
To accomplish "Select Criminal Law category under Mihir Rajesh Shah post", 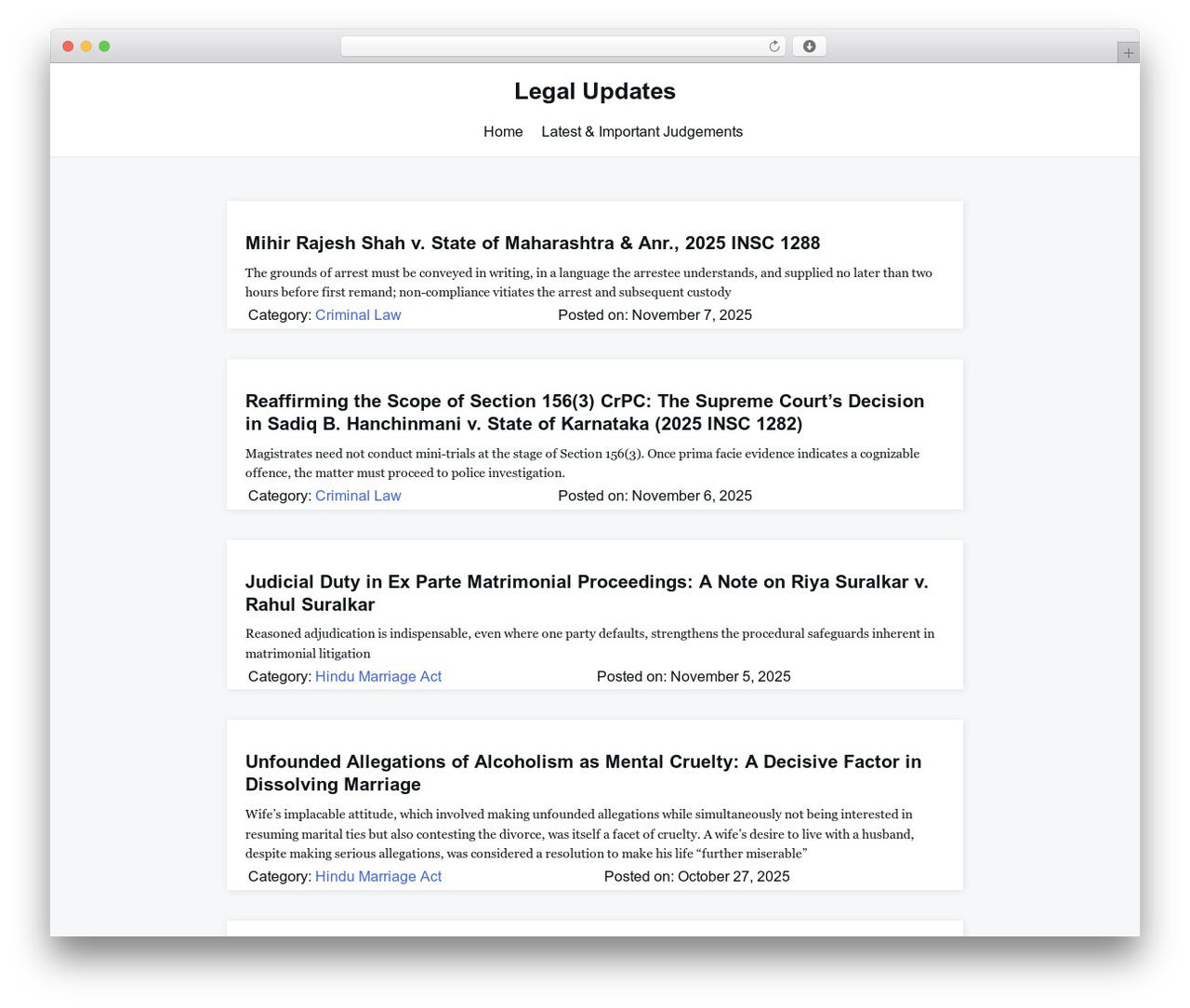I will [358, 315].
